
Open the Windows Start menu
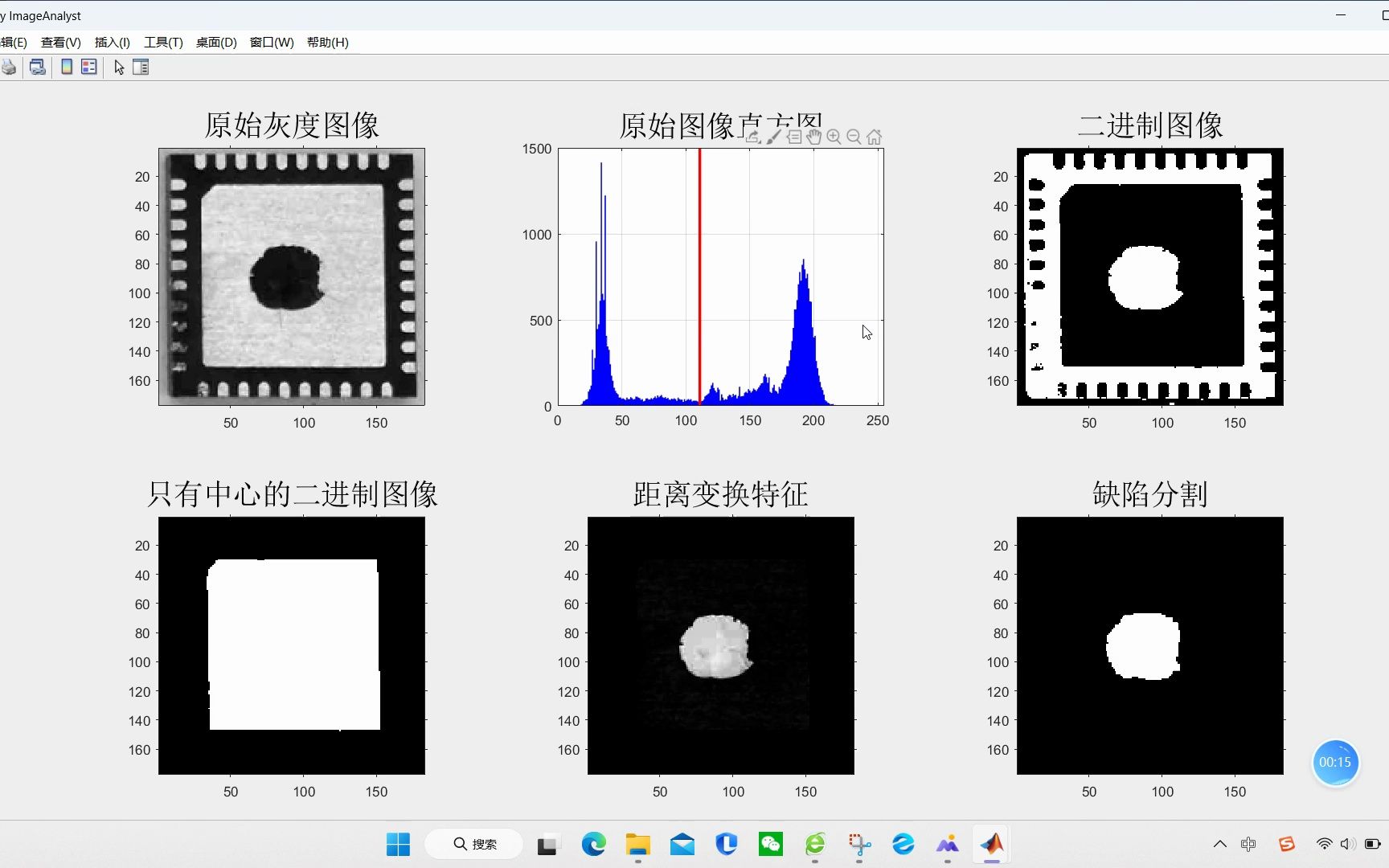pos(398,844)
